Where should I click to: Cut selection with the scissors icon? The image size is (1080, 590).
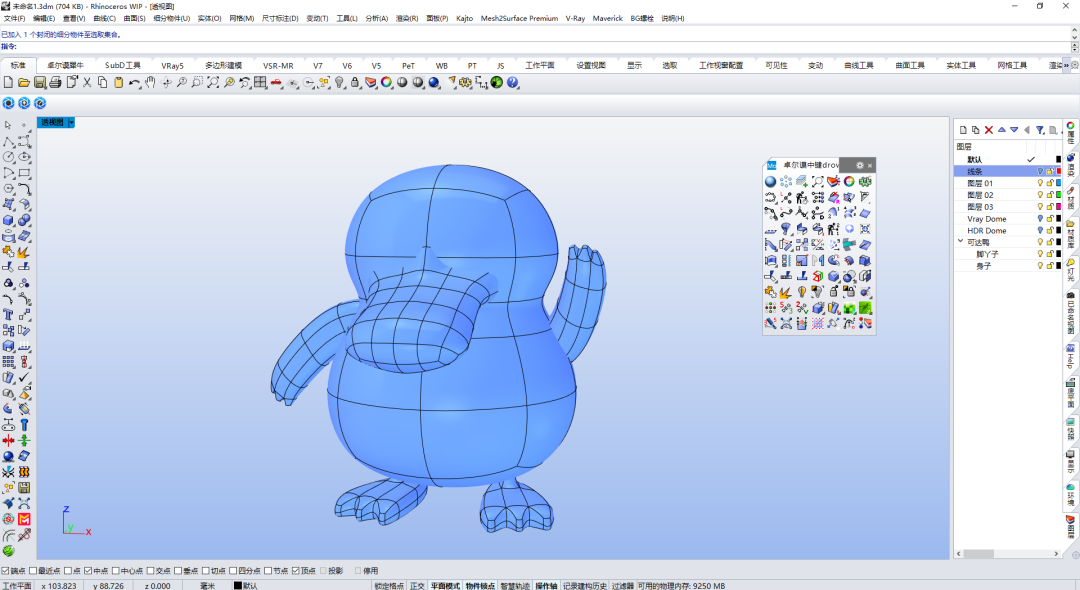[87, 83]
